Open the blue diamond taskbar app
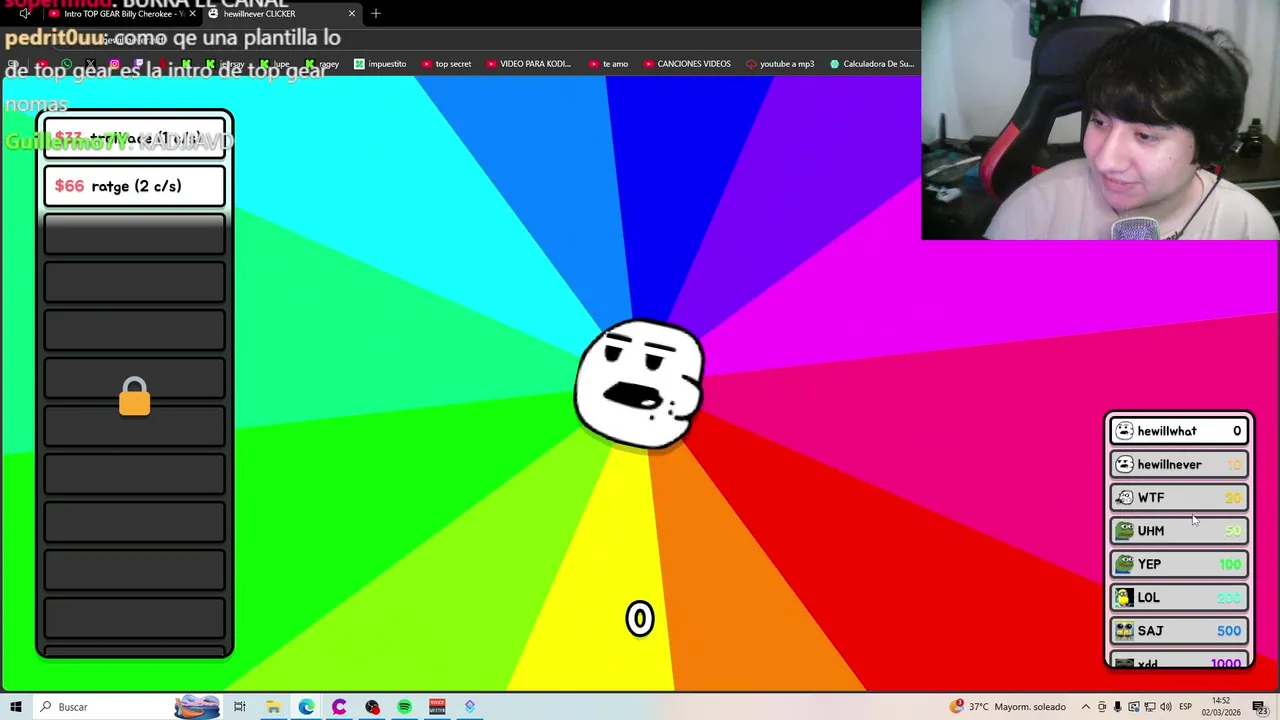The width and height of the screenshot is (1280, 720). click(470, 707)
